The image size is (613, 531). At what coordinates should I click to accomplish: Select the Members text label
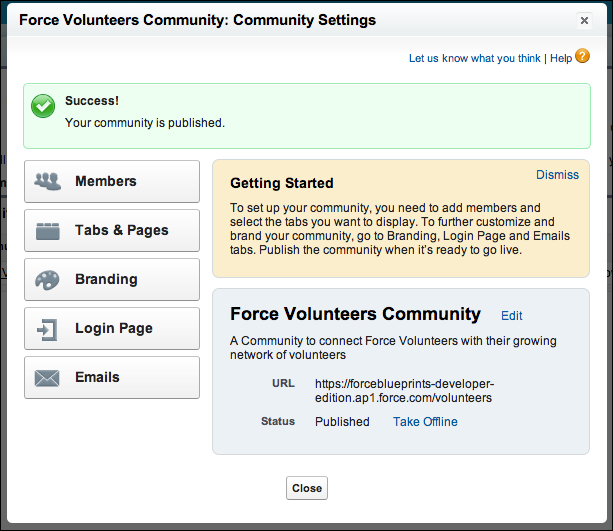coord(106,182)
